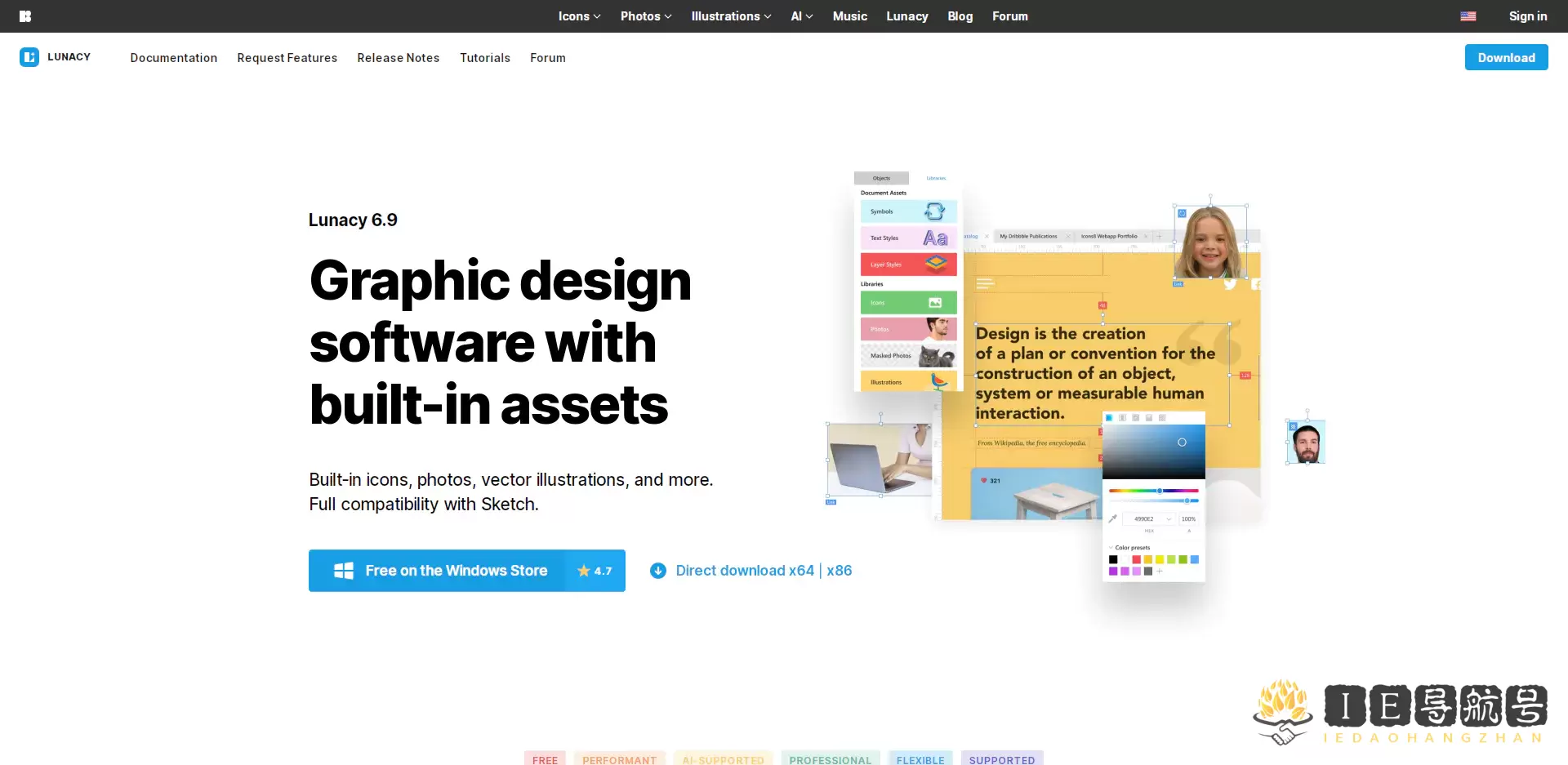Click the white hamburger menu icon on mockup
The width and height of the screenshot is (1568, 765).
[x=986, y=284]
